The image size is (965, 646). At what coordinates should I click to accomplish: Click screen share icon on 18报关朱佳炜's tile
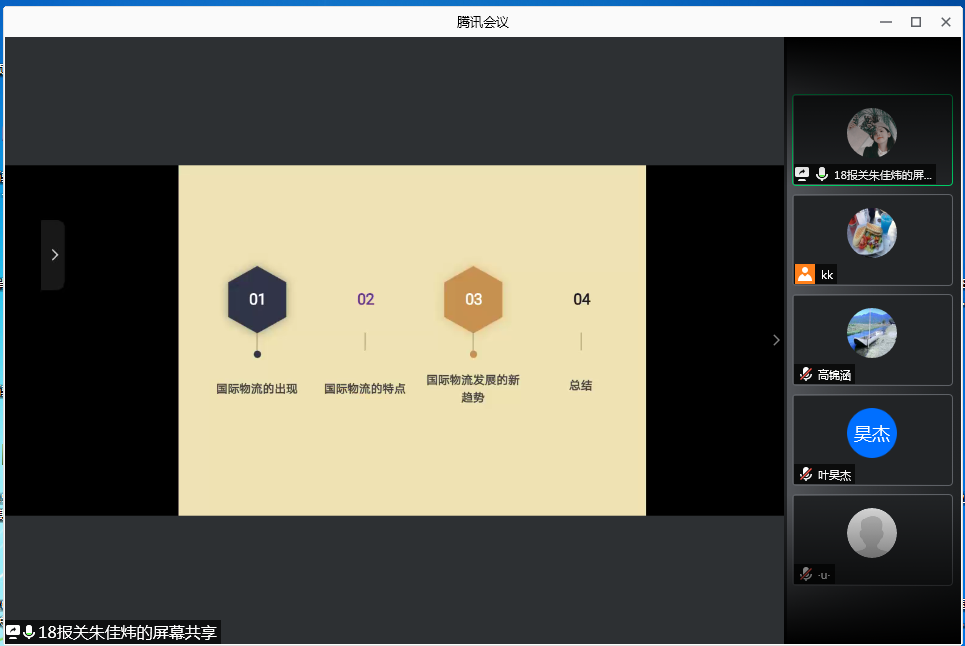click(x=802, y=174)
